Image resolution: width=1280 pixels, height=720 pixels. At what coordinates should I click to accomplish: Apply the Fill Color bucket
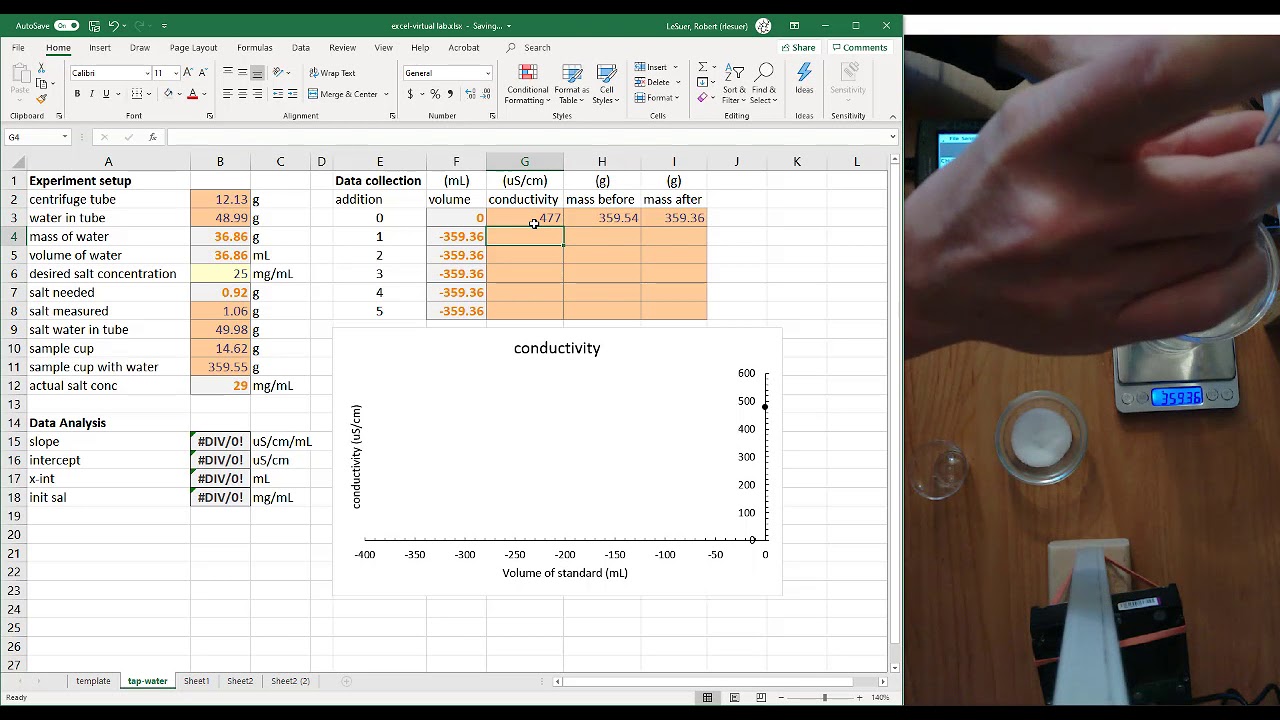[x=168, y=94]
